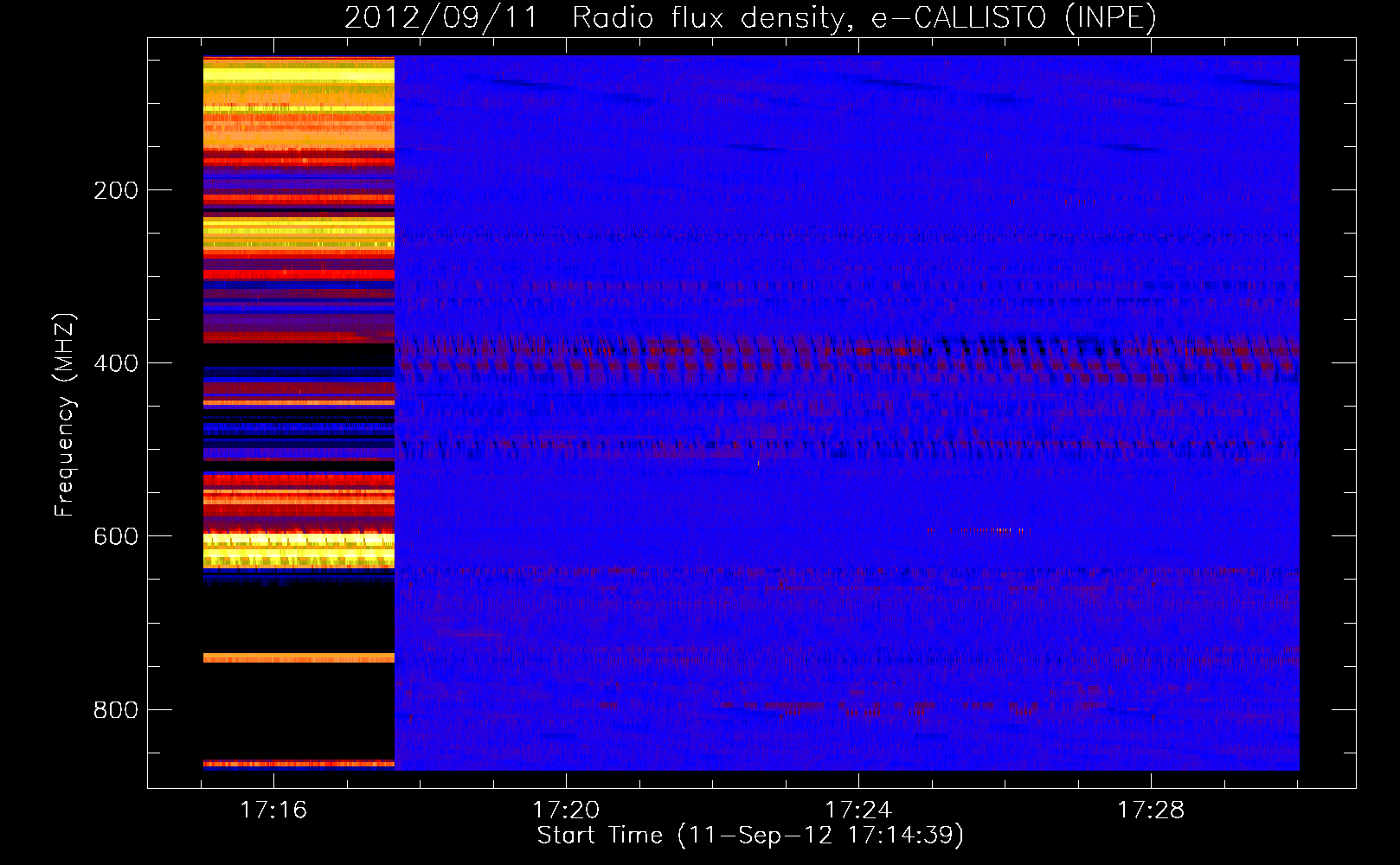1400x865 pixels.
Task: Click the 200 frequency tick label
Action: pos(116,190)
